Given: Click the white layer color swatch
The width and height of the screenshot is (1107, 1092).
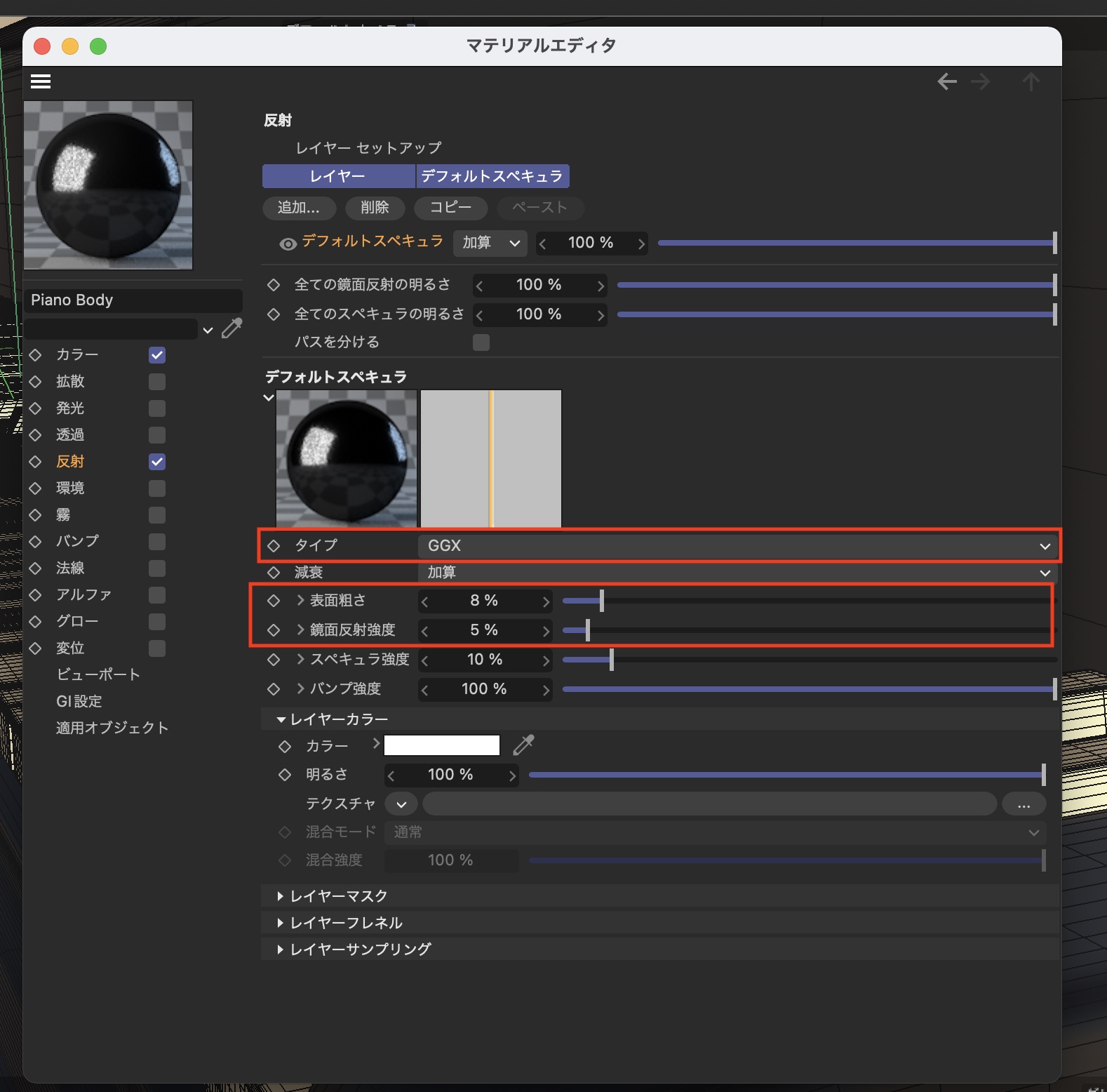Looking at the screenshot, I should [442, 745].
